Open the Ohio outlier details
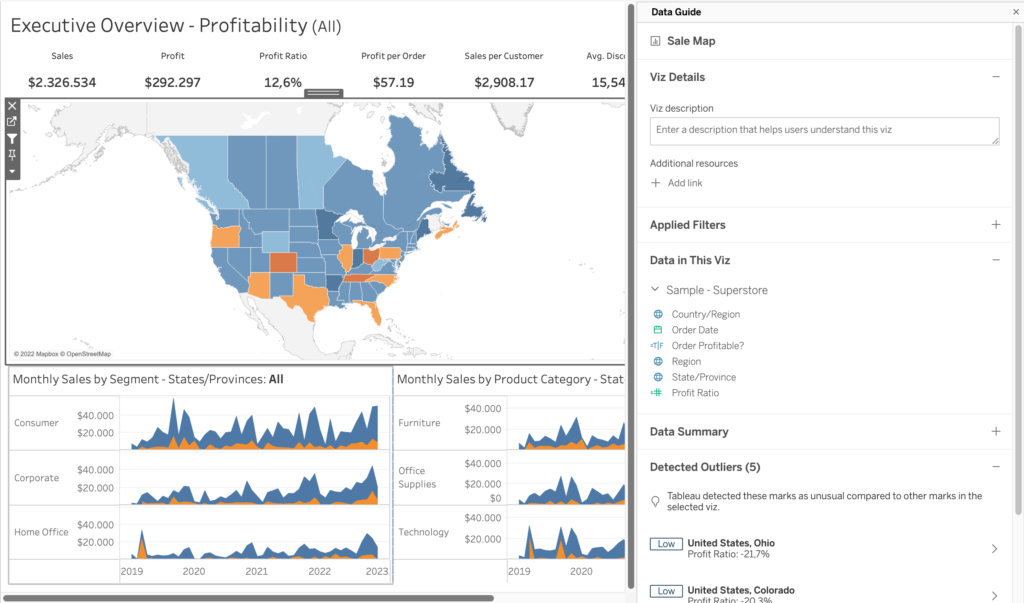 (993, 548)
